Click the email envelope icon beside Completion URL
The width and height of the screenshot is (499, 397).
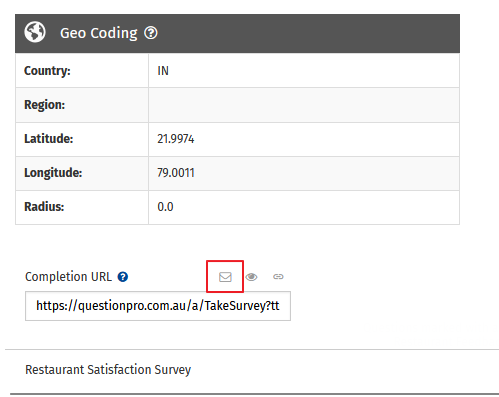coord(225,277)
